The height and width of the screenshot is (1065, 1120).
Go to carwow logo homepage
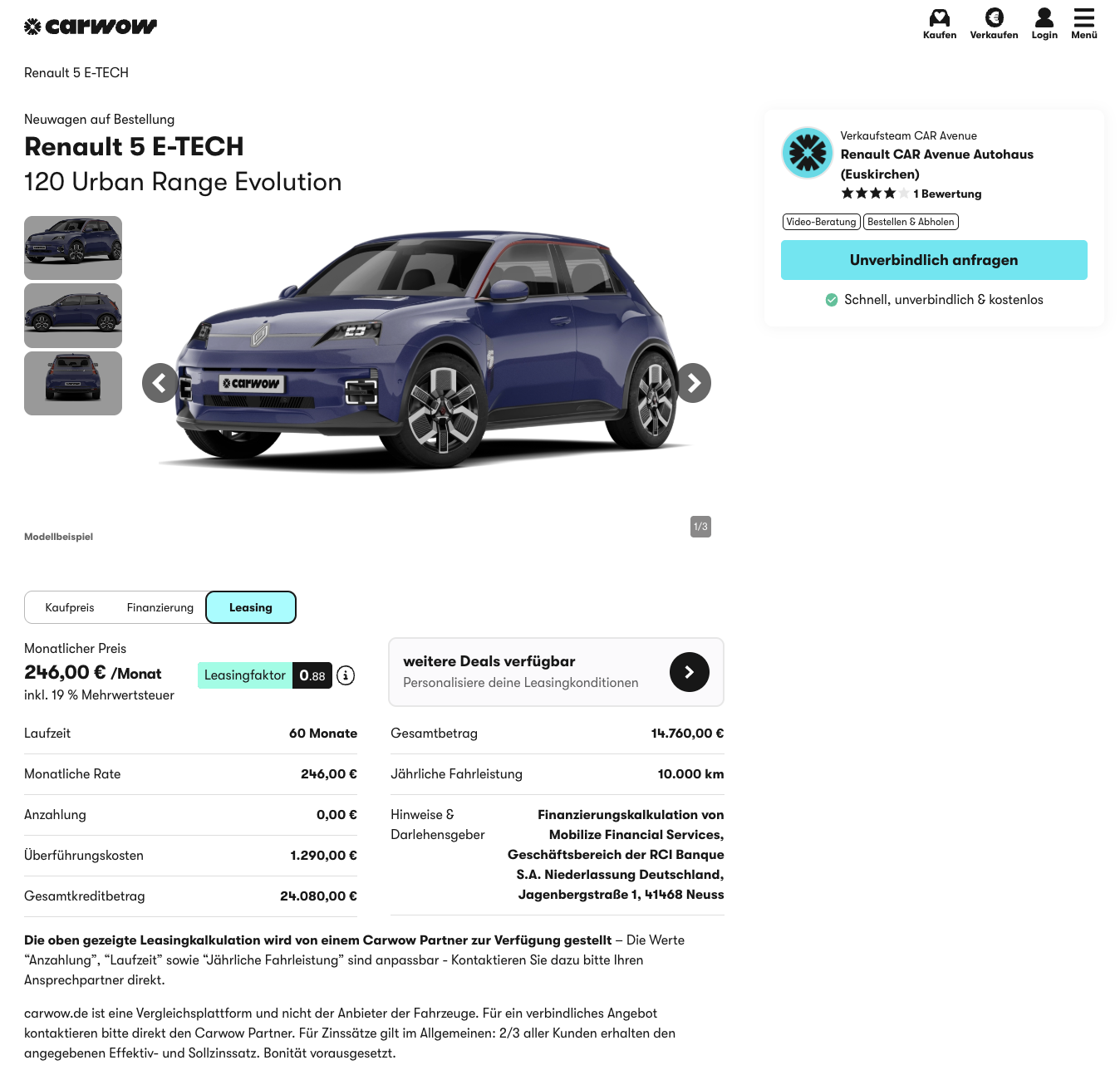[91, 27]
